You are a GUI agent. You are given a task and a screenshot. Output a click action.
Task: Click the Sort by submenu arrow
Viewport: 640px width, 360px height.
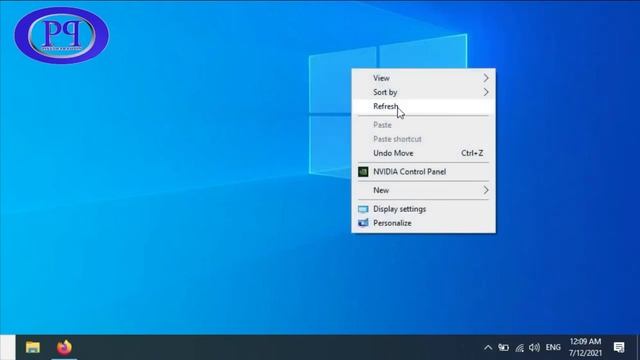486,92
